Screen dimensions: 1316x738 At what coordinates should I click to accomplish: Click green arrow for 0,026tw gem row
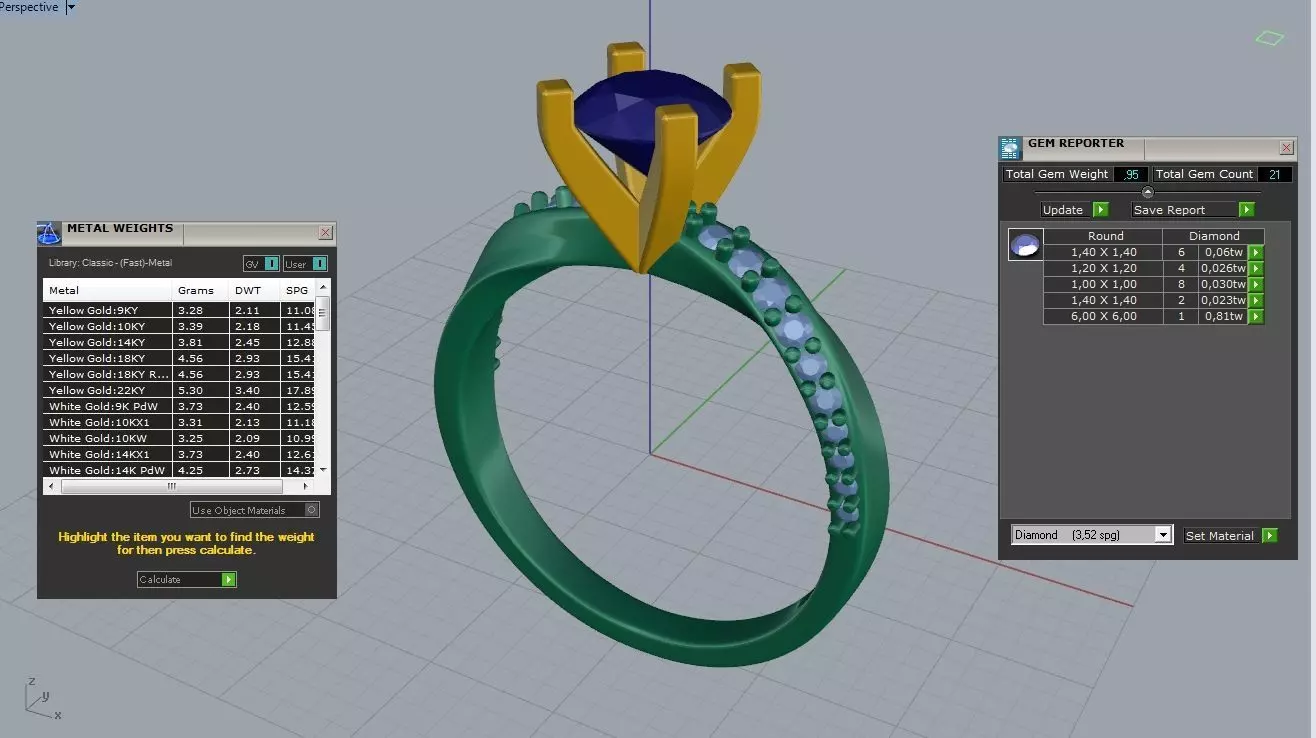pyautogui.click(x=1256, y=268)
